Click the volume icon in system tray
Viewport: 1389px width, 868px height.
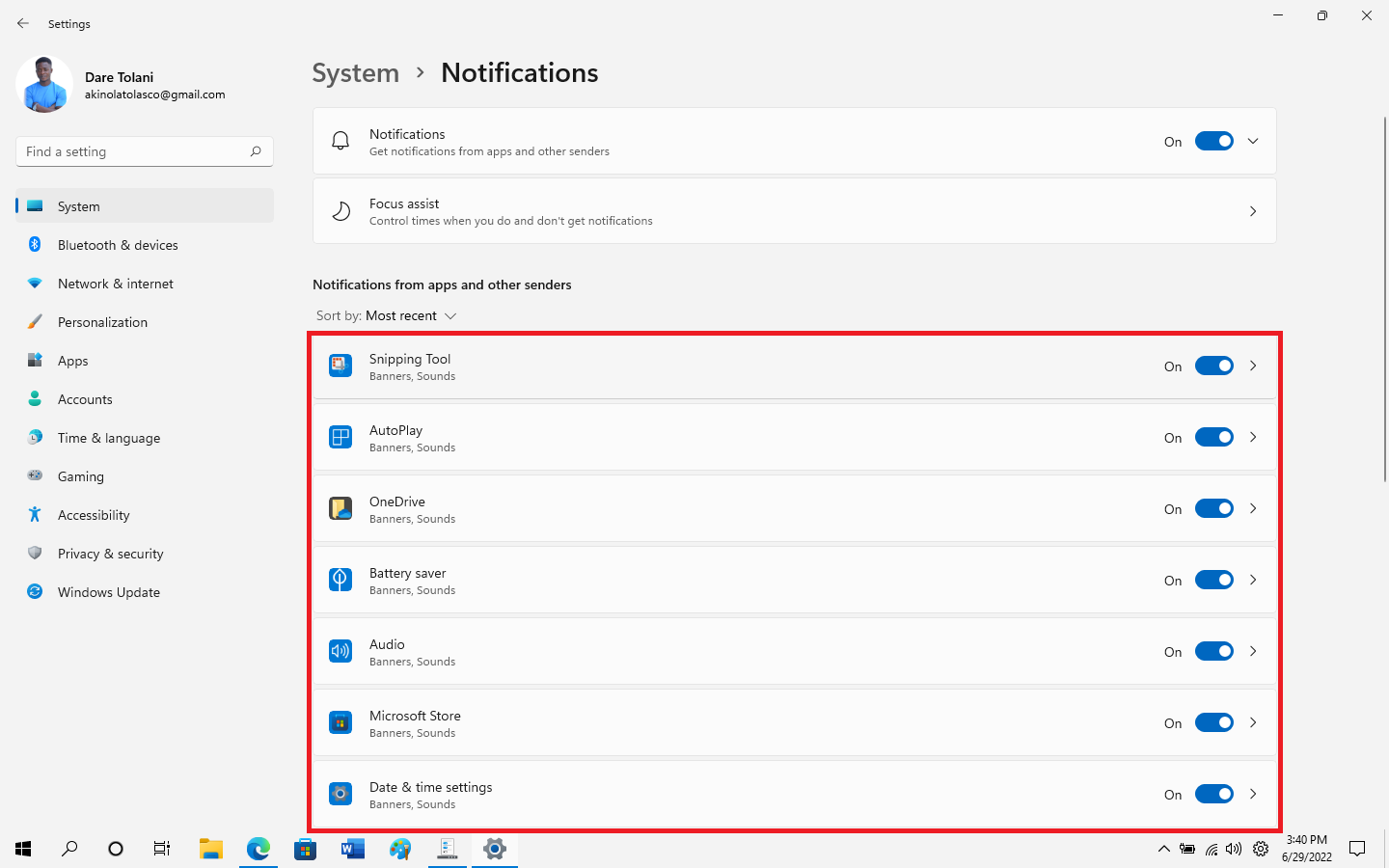pos(1234,849)
